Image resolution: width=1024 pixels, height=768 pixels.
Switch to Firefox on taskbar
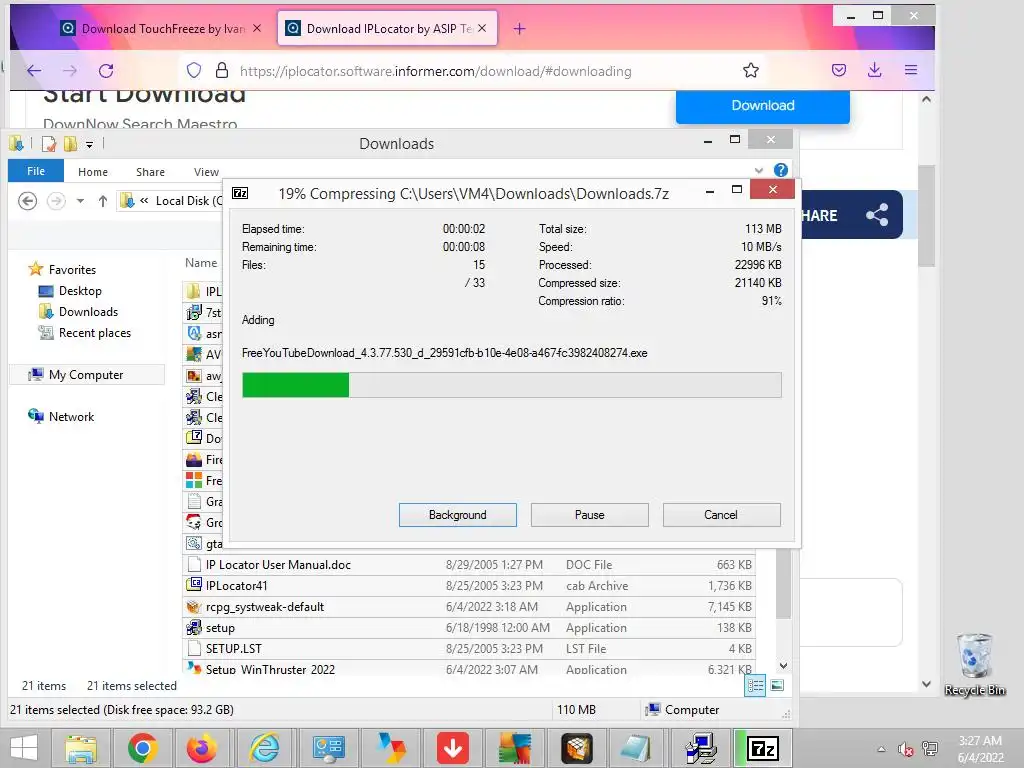click(x=202, y=748)
